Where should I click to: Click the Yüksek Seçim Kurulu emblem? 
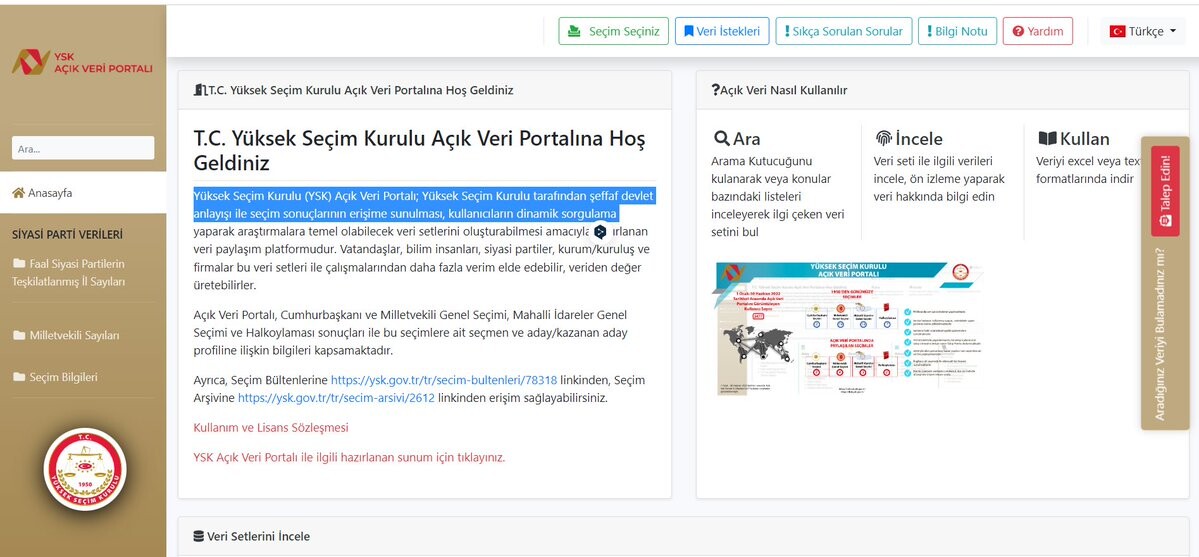pos(85,469)
